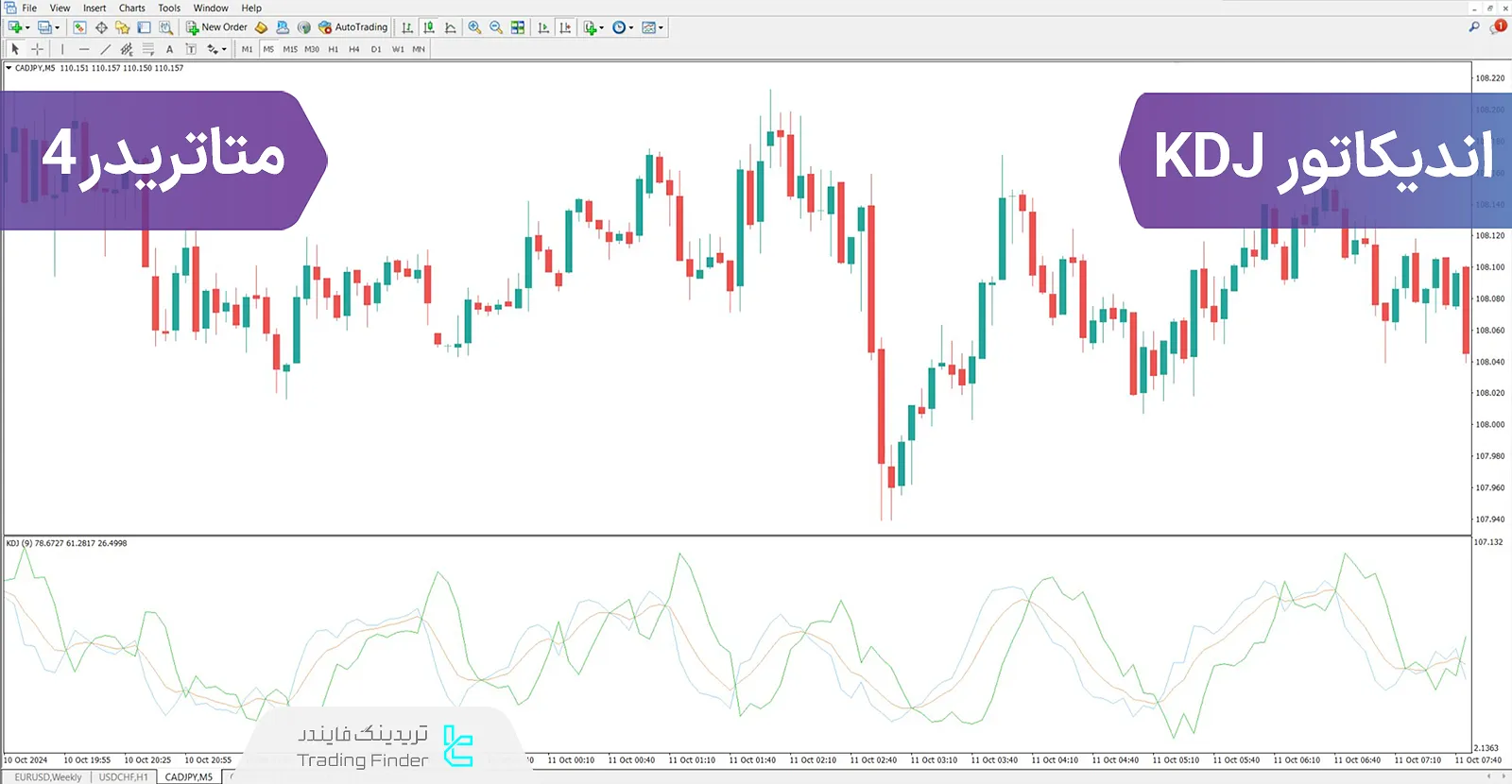The image size is (1512, 784).
Task: Click the price scale at 108.100
Action: 1489,267
